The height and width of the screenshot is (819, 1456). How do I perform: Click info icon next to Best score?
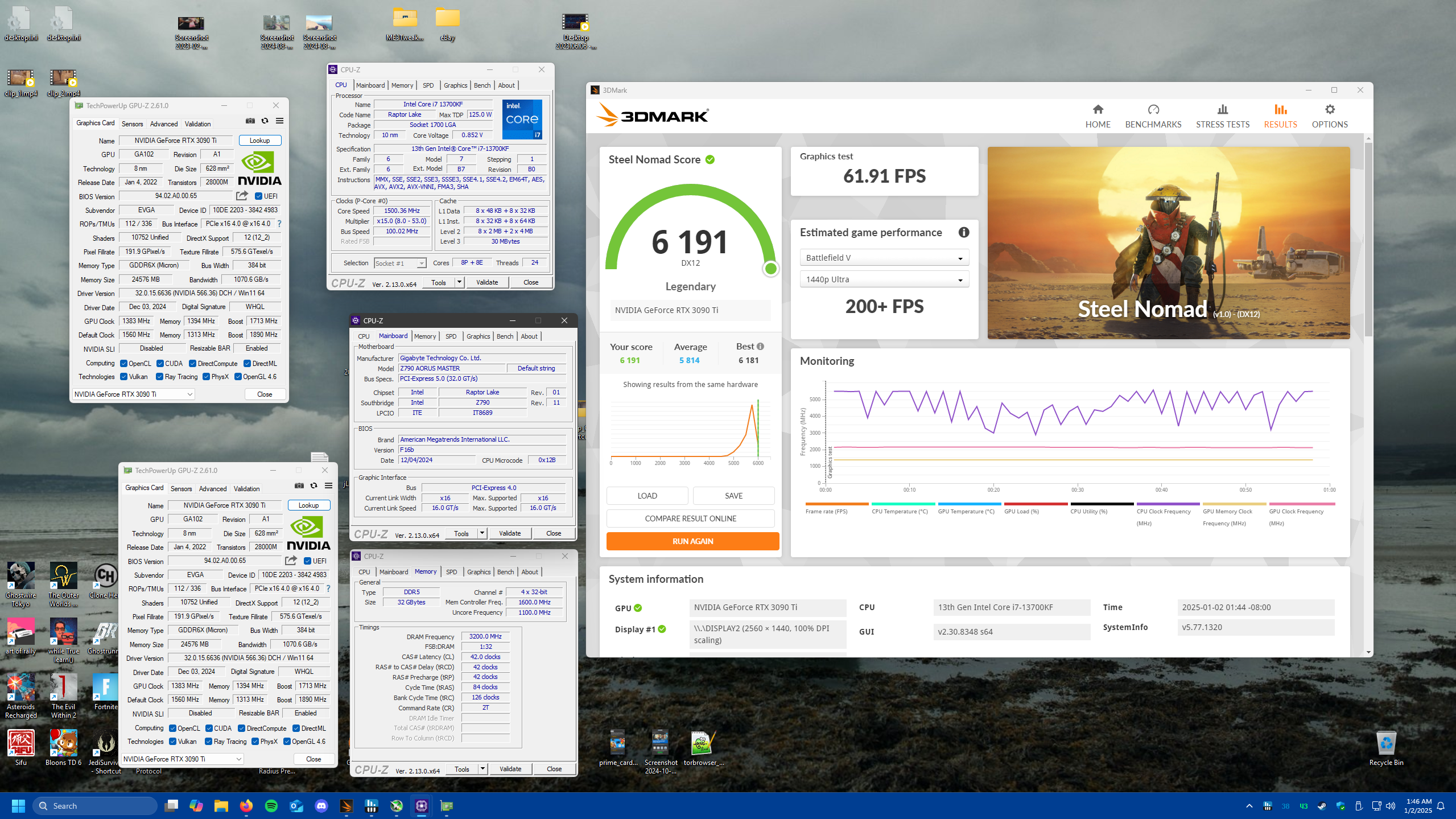coord(760,346)
